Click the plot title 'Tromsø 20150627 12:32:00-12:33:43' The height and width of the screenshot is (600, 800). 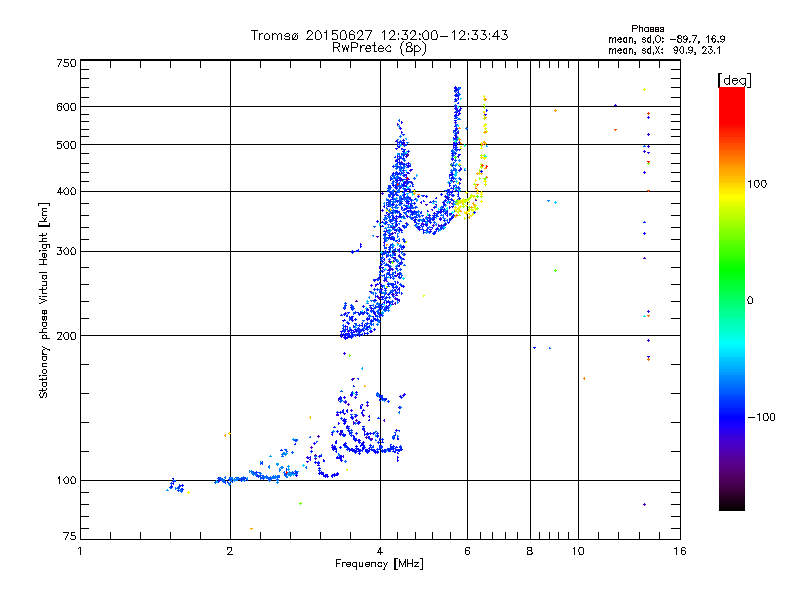379,35
